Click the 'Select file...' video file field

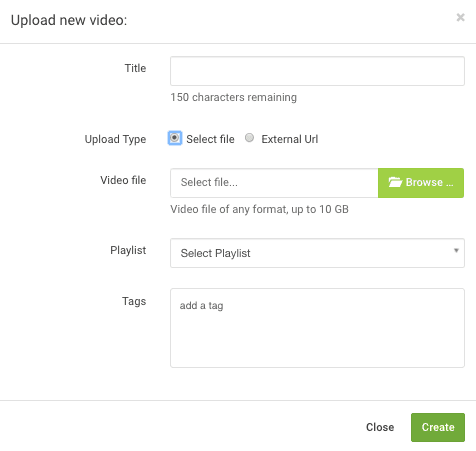[274, 183]
